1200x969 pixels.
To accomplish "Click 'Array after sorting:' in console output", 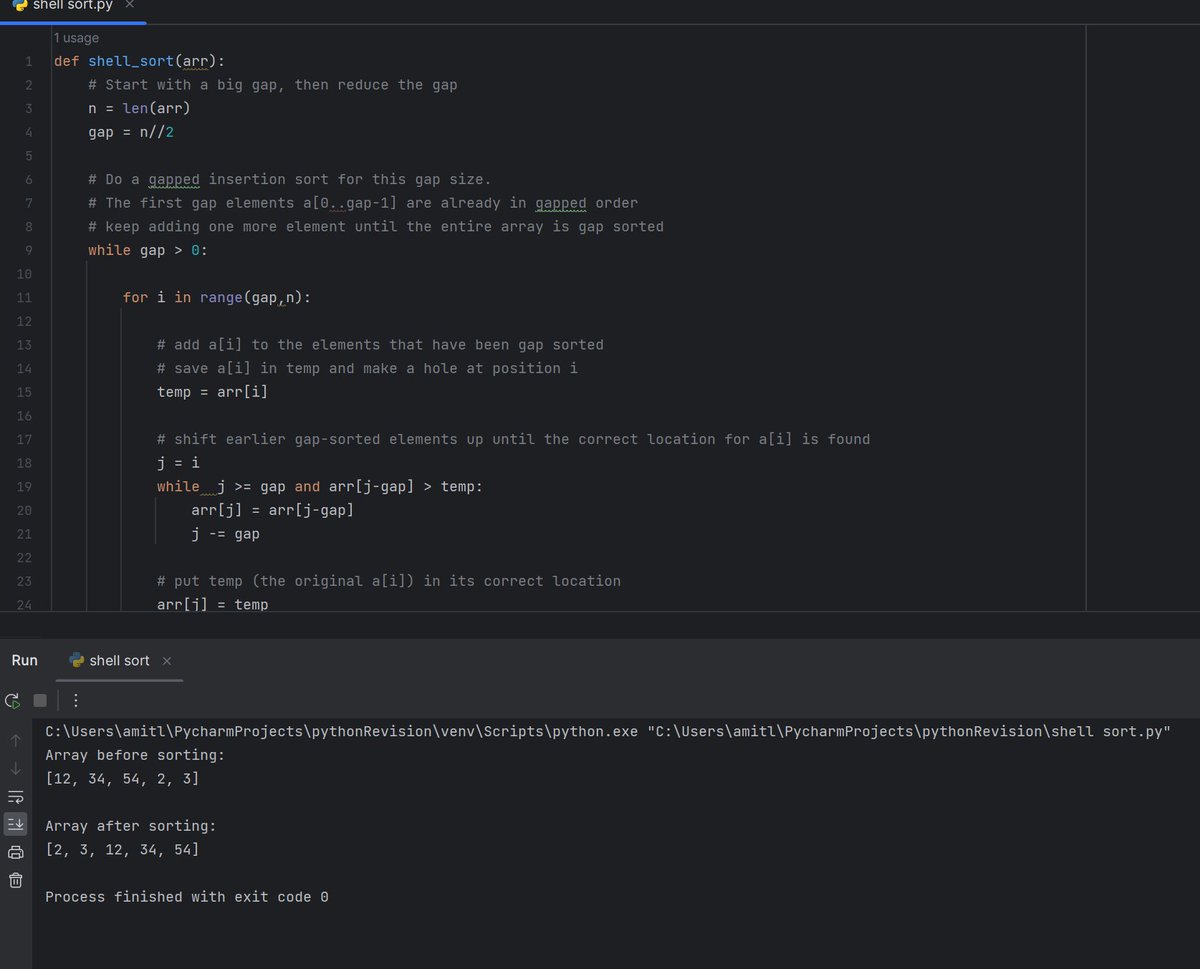I will (x=131, y=826).
